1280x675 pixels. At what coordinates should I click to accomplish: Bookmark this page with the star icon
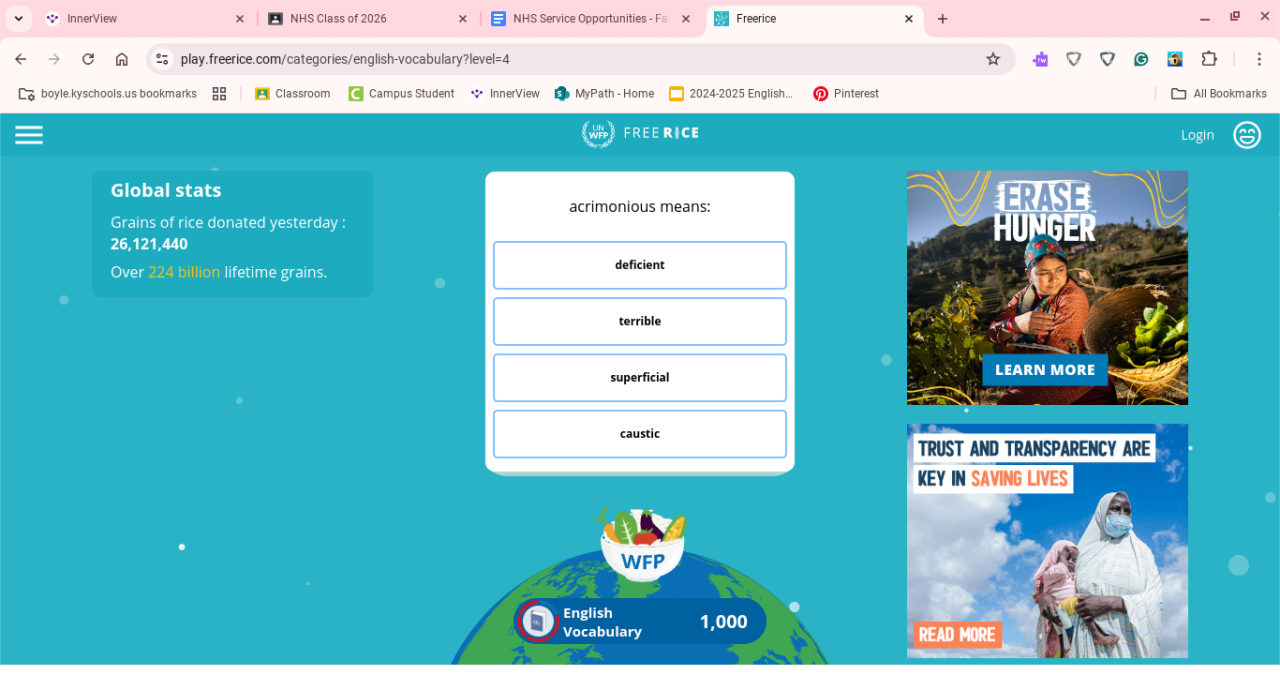point(993,59)
